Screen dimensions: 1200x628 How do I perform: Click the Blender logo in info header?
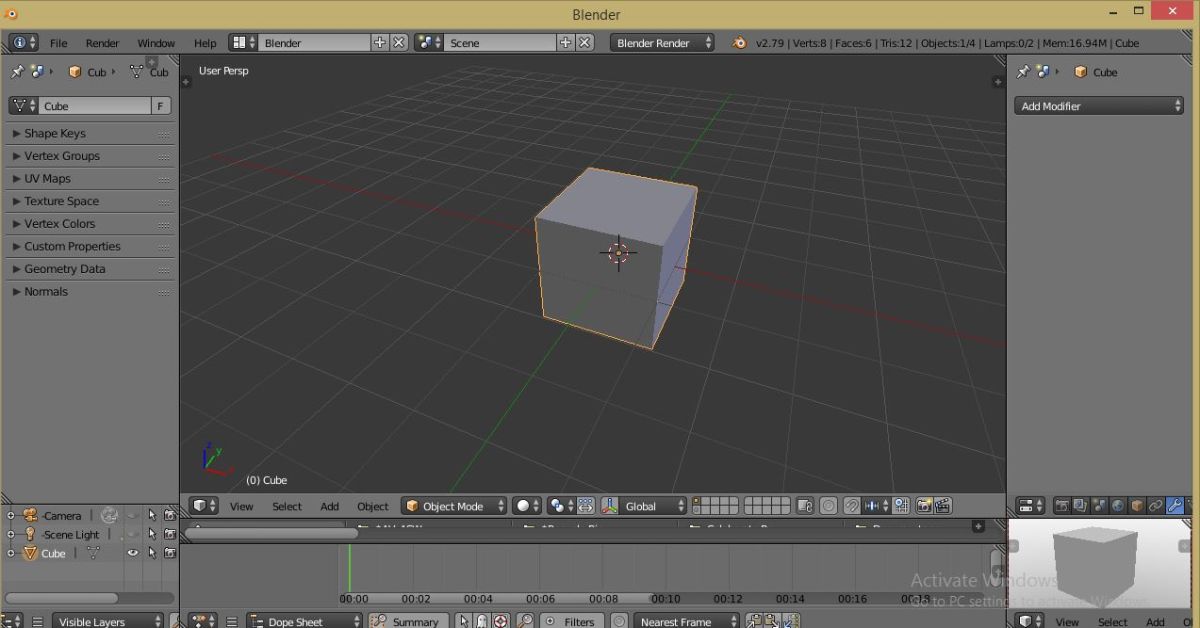739,43
